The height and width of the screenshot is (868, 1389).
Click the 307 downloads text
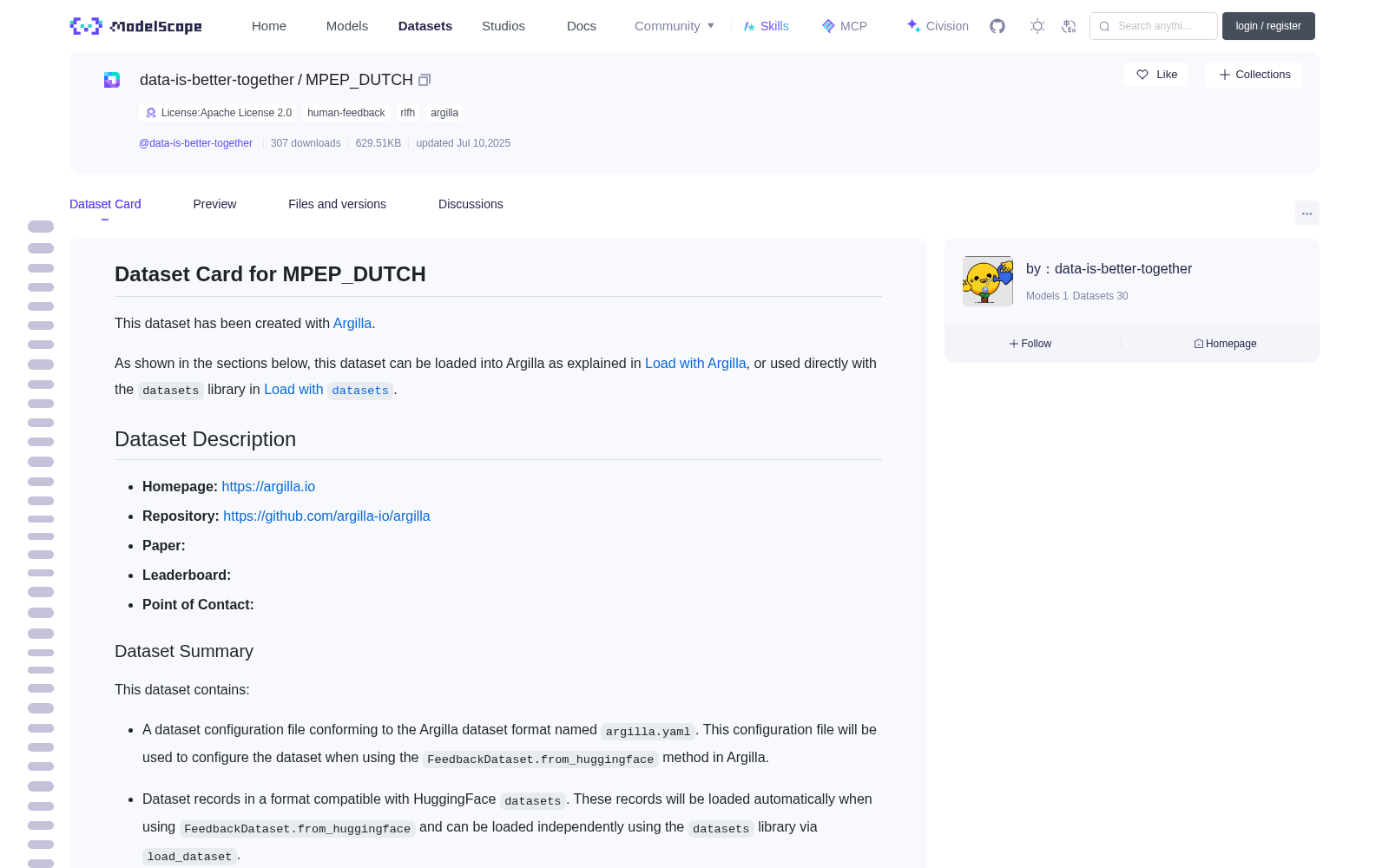click(306, 143)
